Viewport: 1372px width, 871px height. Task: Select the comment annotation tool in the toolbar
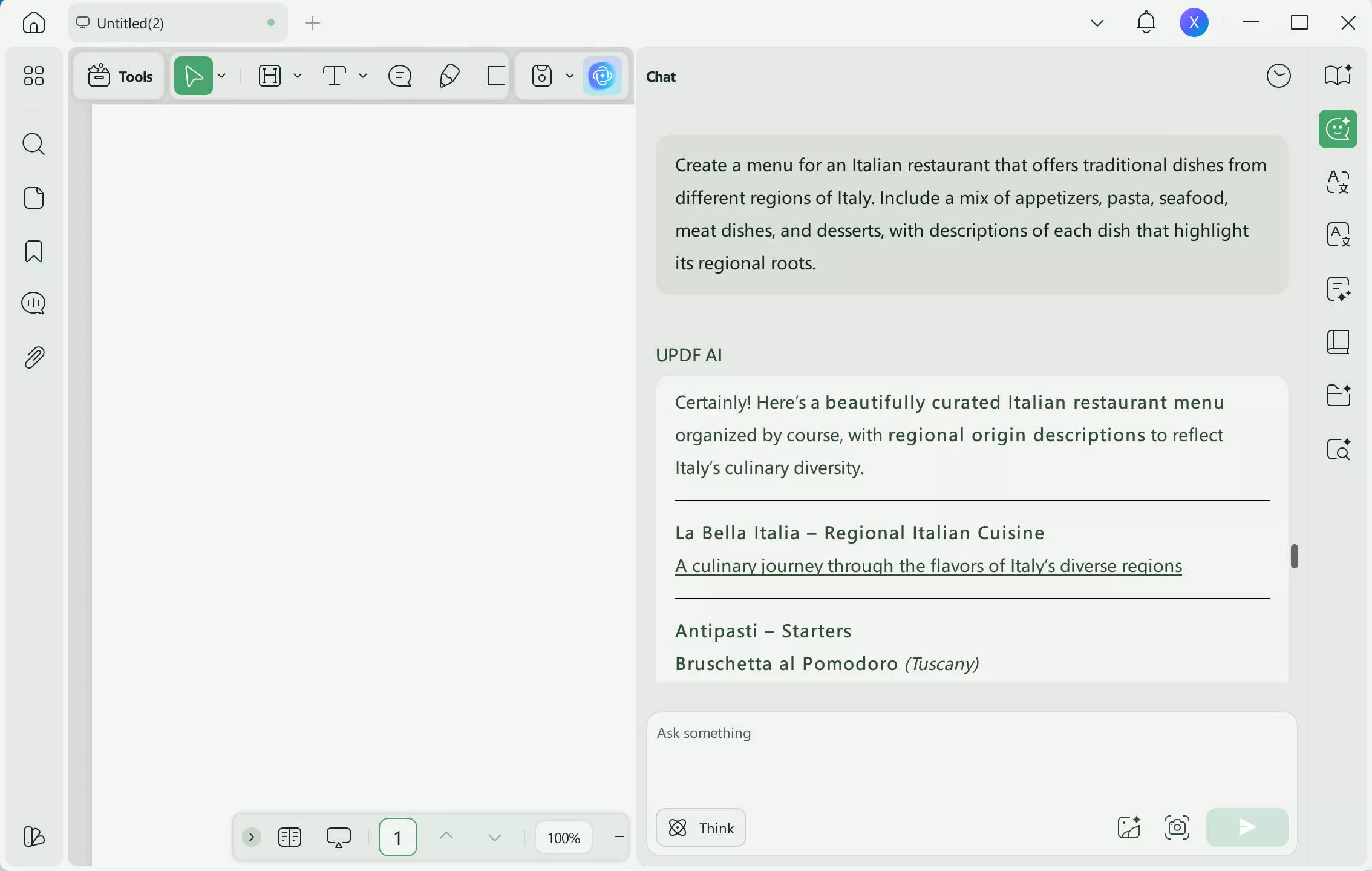coord(400,76)
